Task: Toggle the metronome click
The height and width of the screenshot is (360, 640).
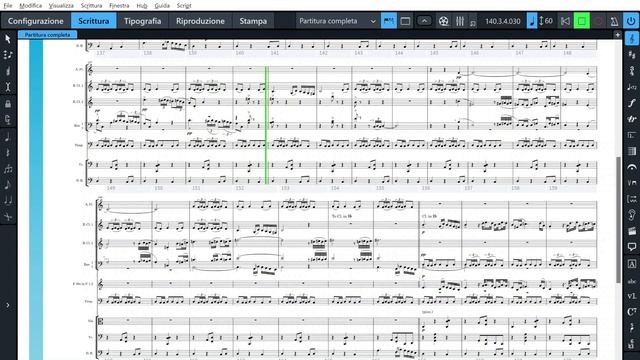Action: click(614, 21)
